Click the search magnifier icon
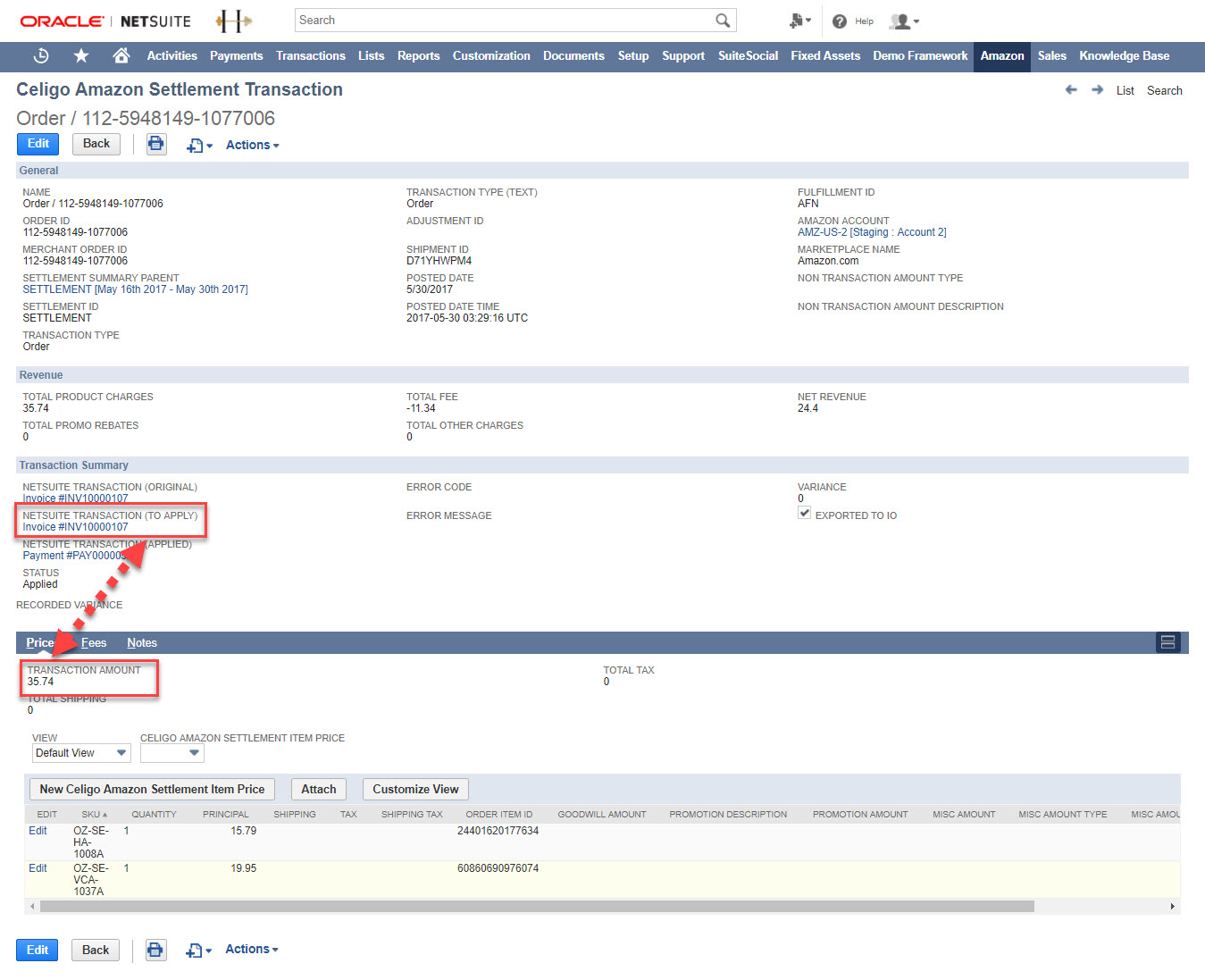Image resolution: width=1205 pixels, height=980 pixels. point(723,20)
